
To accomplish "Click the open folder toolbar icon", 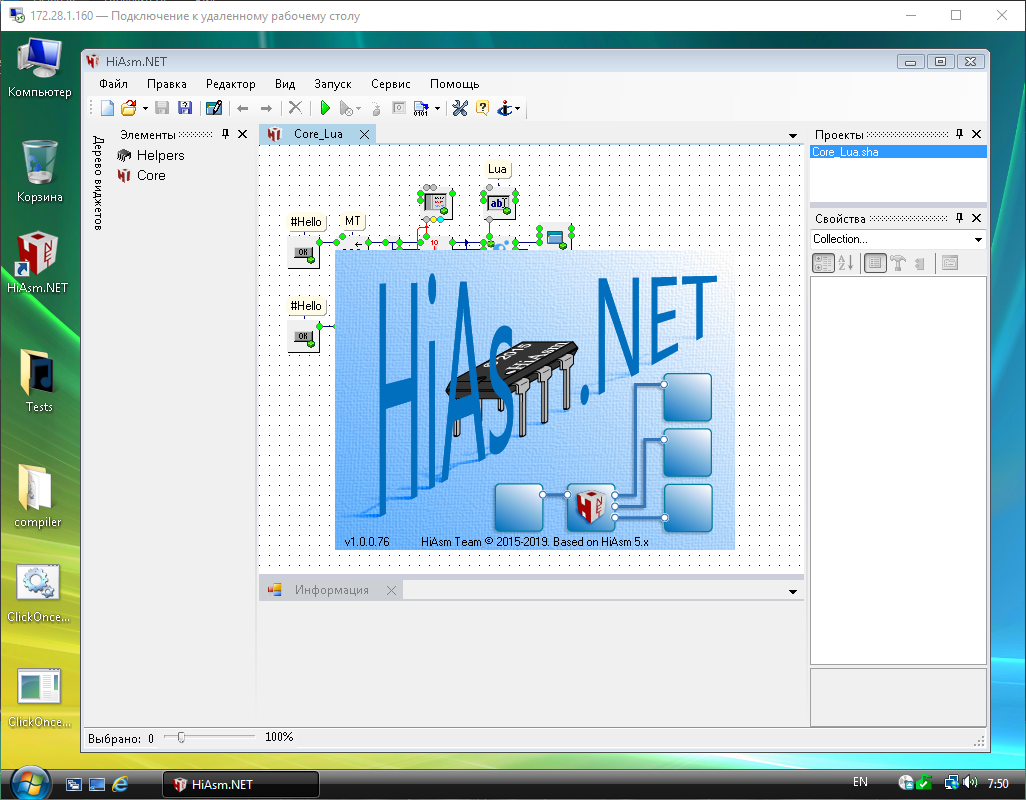I will (x=128, y=108).
